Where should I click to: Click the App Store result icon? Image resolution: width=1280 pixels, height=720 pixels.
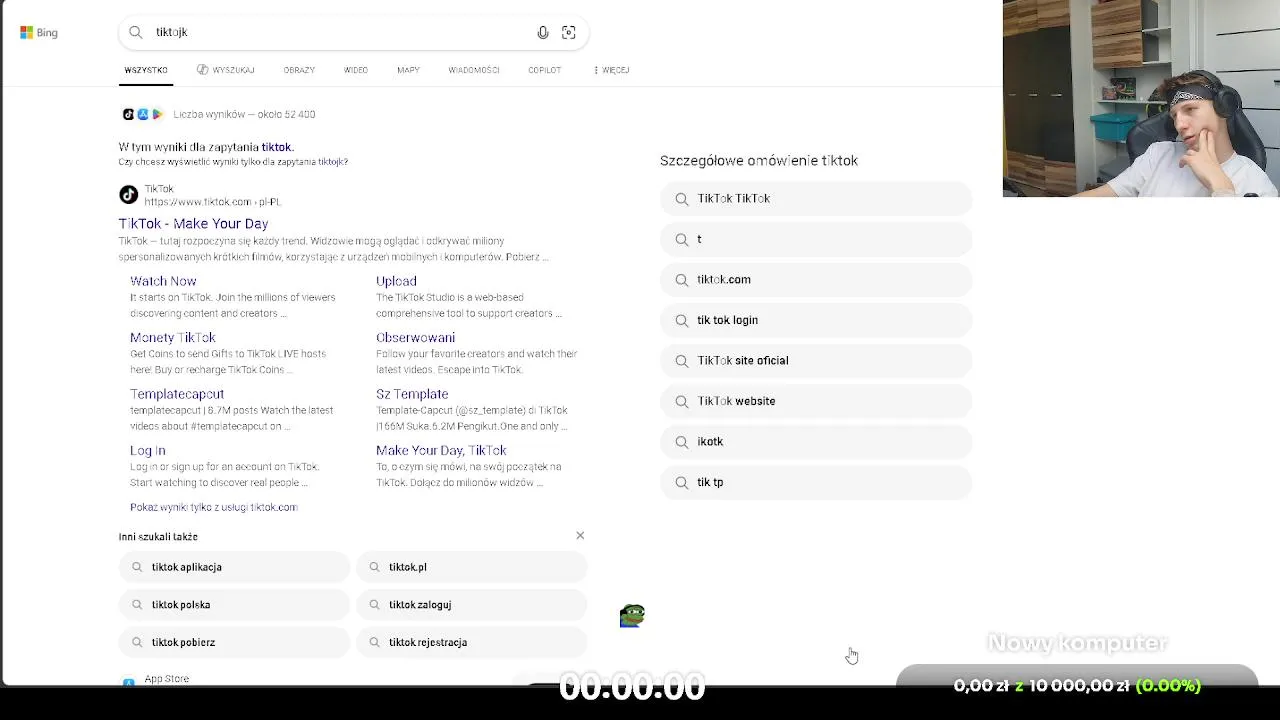click(x=128, y=682)
